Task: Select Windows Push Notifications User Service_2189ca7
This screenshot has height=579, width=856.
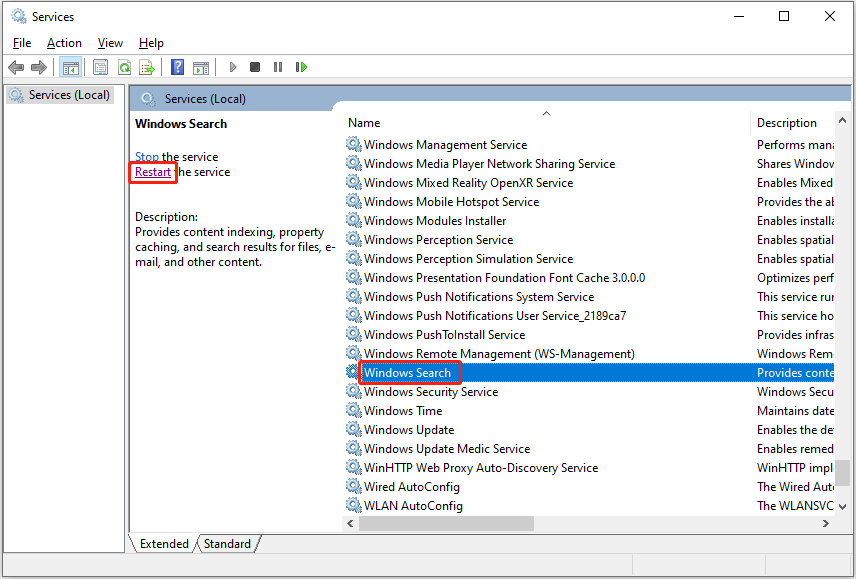Action: coord(495,315)
